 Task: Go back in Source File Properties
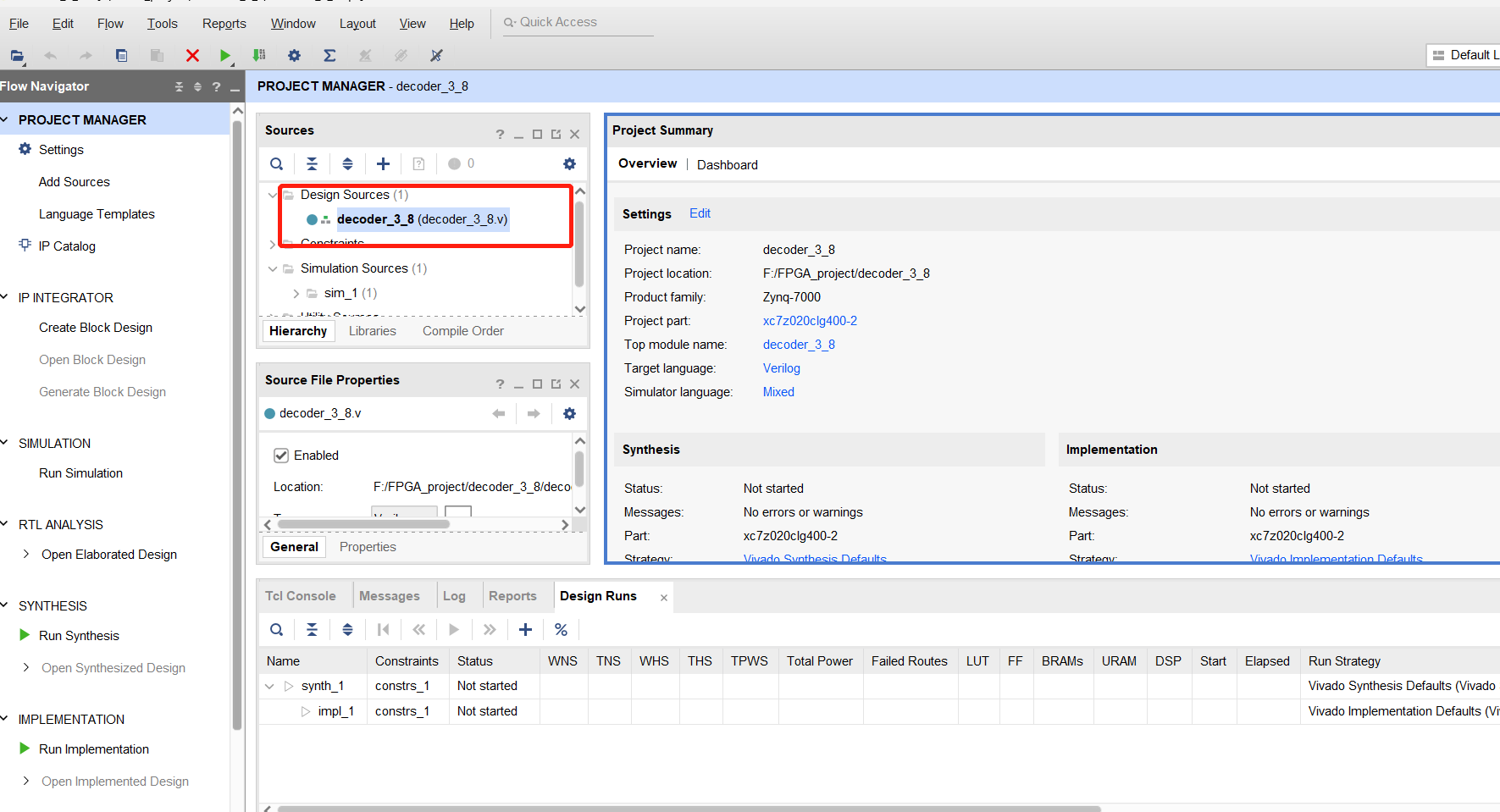499,414
